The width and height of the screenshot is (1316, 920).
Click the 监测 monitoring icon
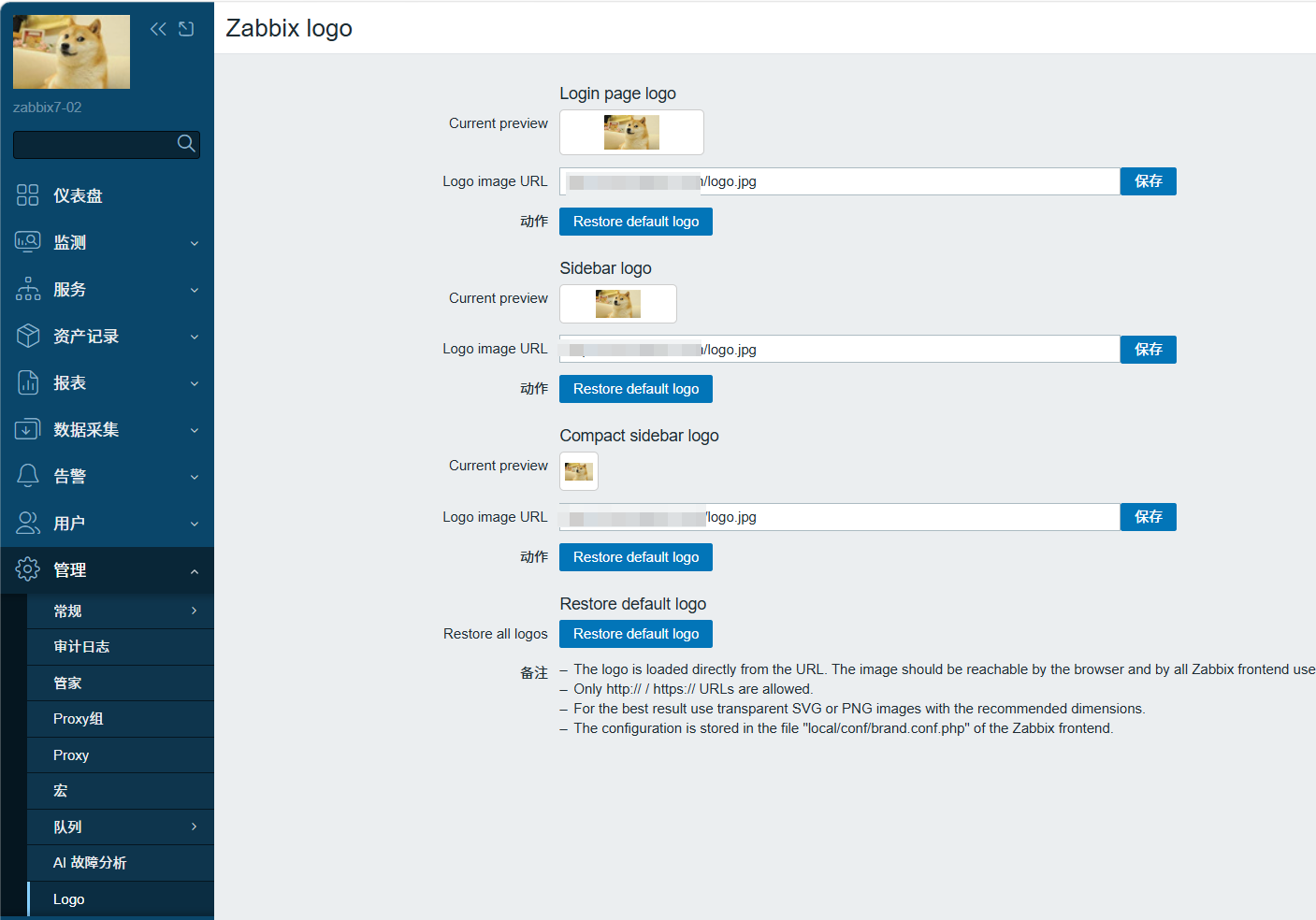[28, 241]
